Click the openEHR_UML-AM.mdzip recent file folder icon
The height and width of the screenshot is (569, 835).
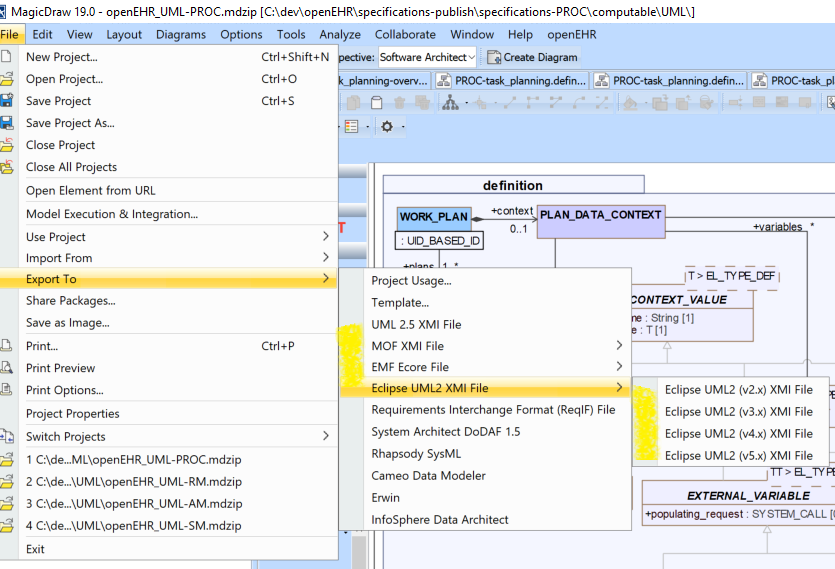pos(7,503)
